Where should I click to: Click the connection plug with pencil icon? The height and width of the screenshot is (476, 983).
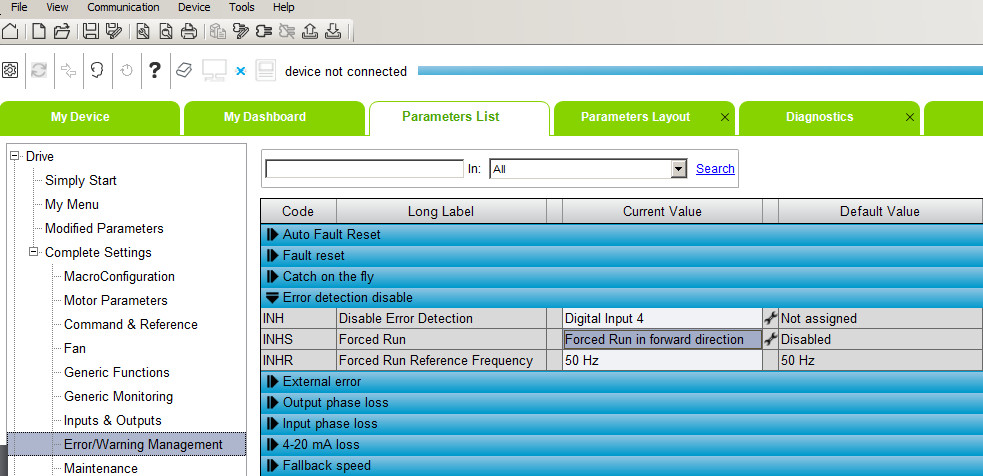click(x=241, y=31)
